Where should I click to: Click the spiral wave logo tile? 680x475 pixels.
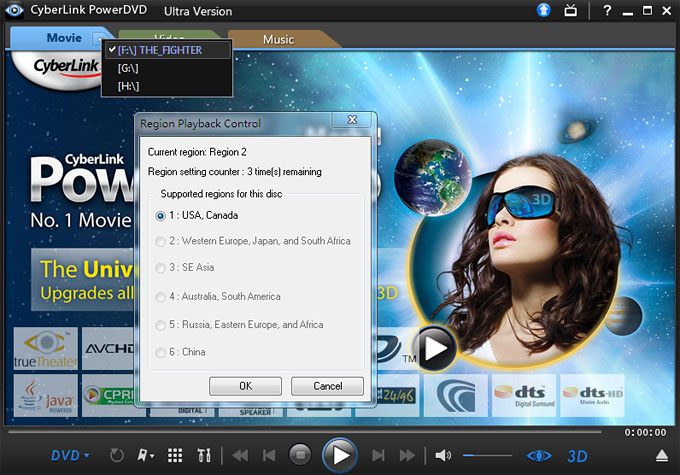click(x=456, y=395)
